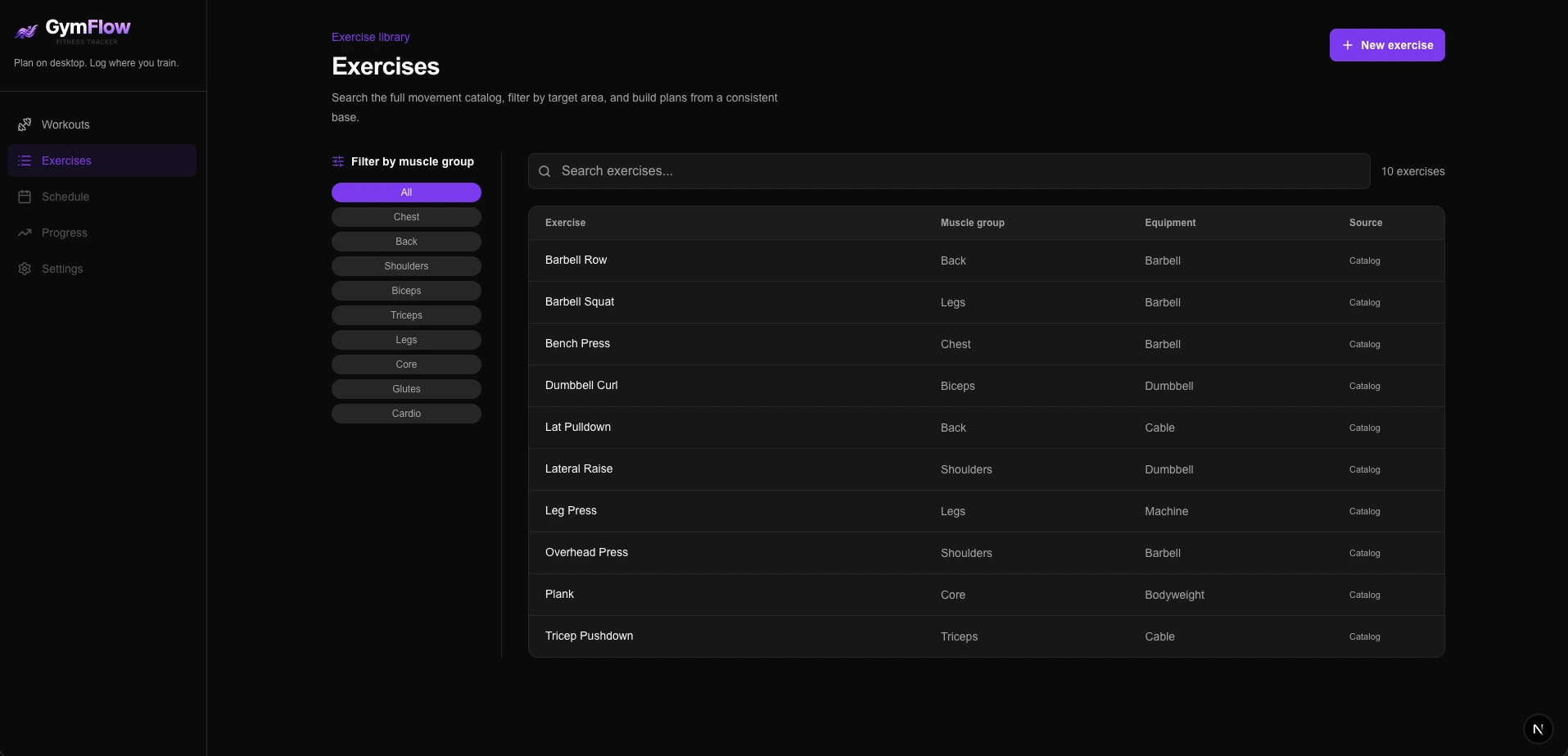Filter exercises by Biceps
Viewport: 1568px width, 756px height.
[x=406, y=291]
